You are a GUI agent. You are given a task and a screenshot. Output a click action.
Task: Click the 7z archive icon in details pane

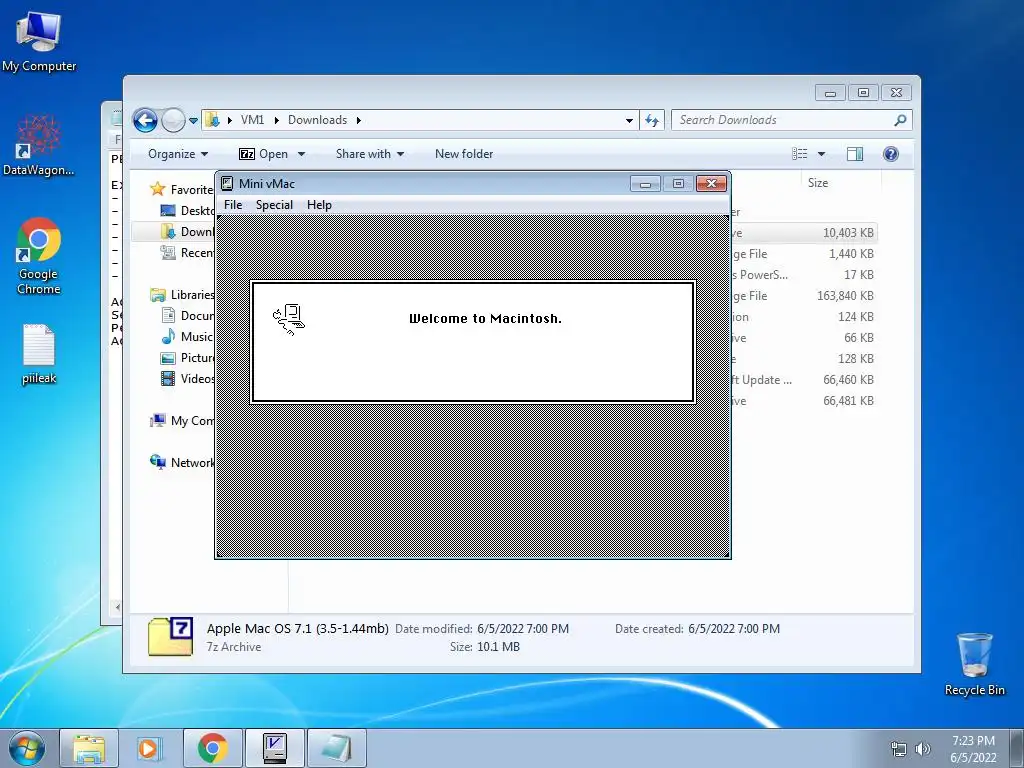(x=170, y=637)
